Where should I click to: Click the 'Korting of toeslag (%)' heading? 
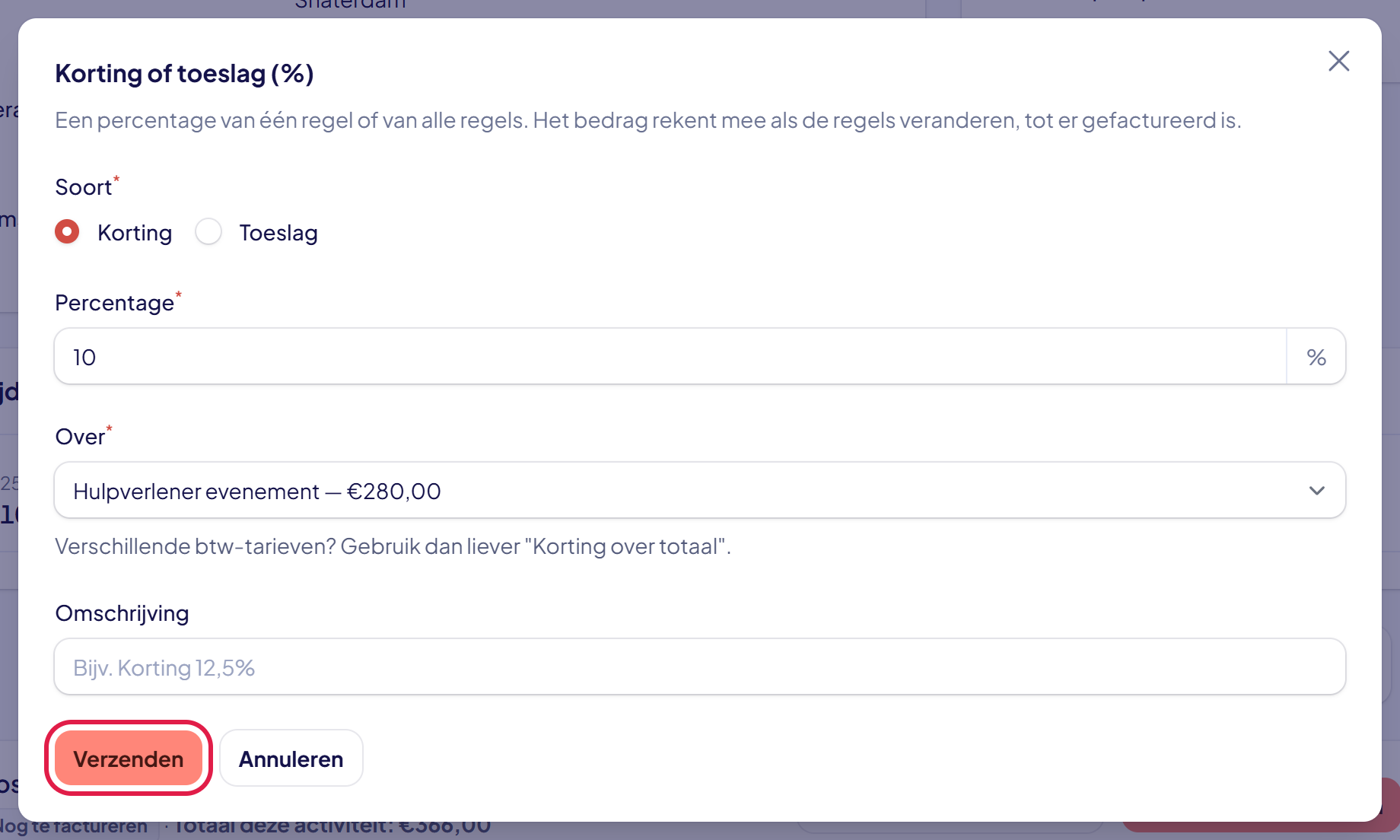point(185,73)
